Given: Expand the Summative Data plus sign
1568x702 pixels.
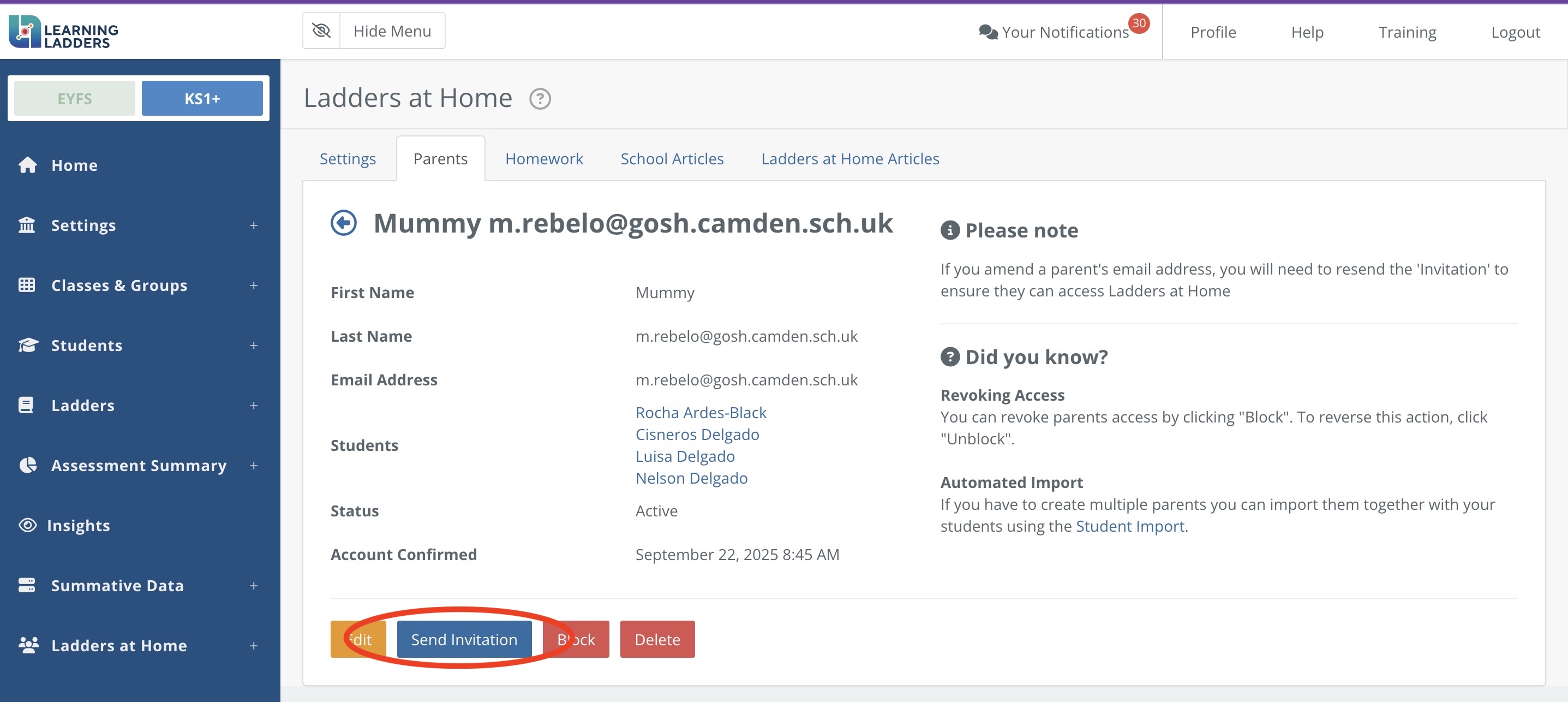Looking at the screenshot, I should [x=253, y=586].
